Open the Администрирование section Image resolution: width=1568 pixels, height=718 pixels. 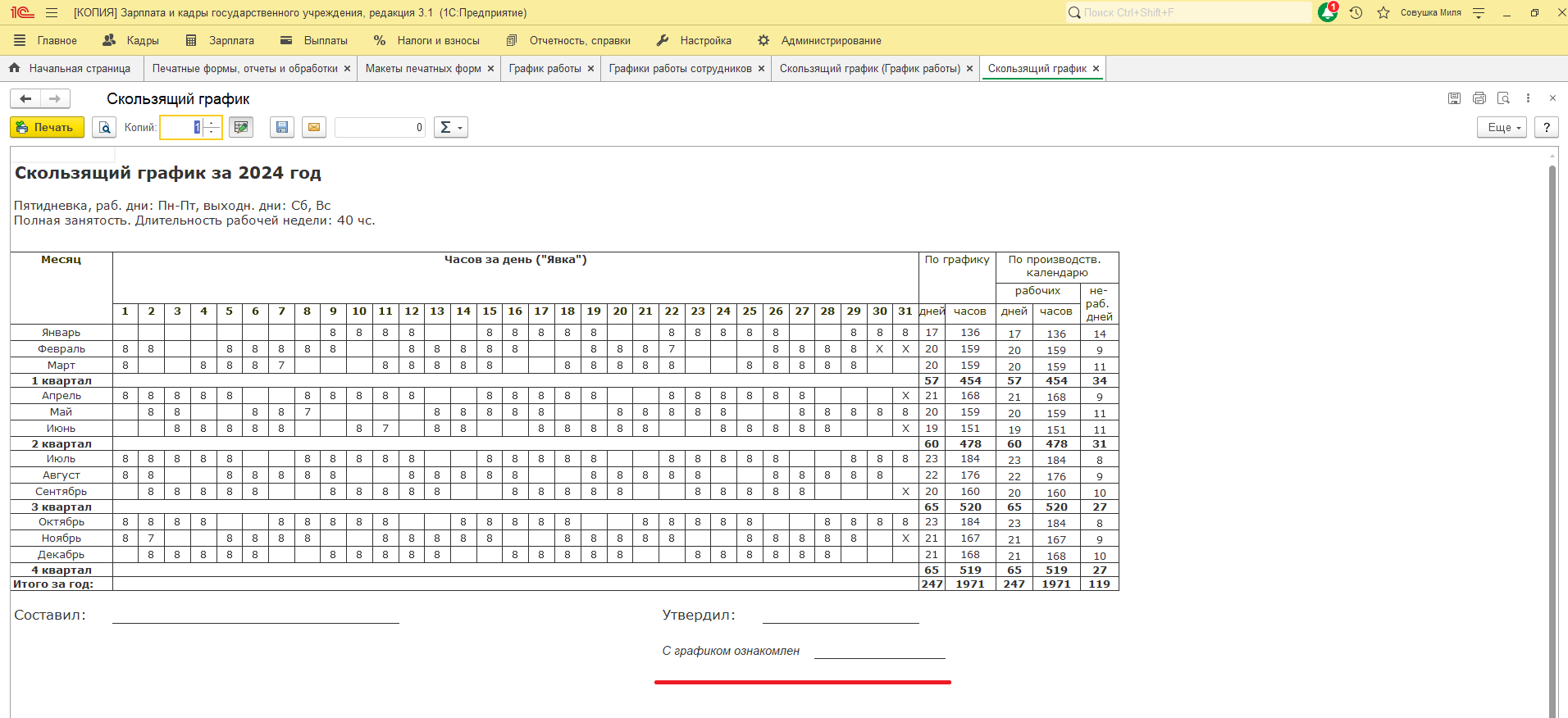(x=819, y=40)
